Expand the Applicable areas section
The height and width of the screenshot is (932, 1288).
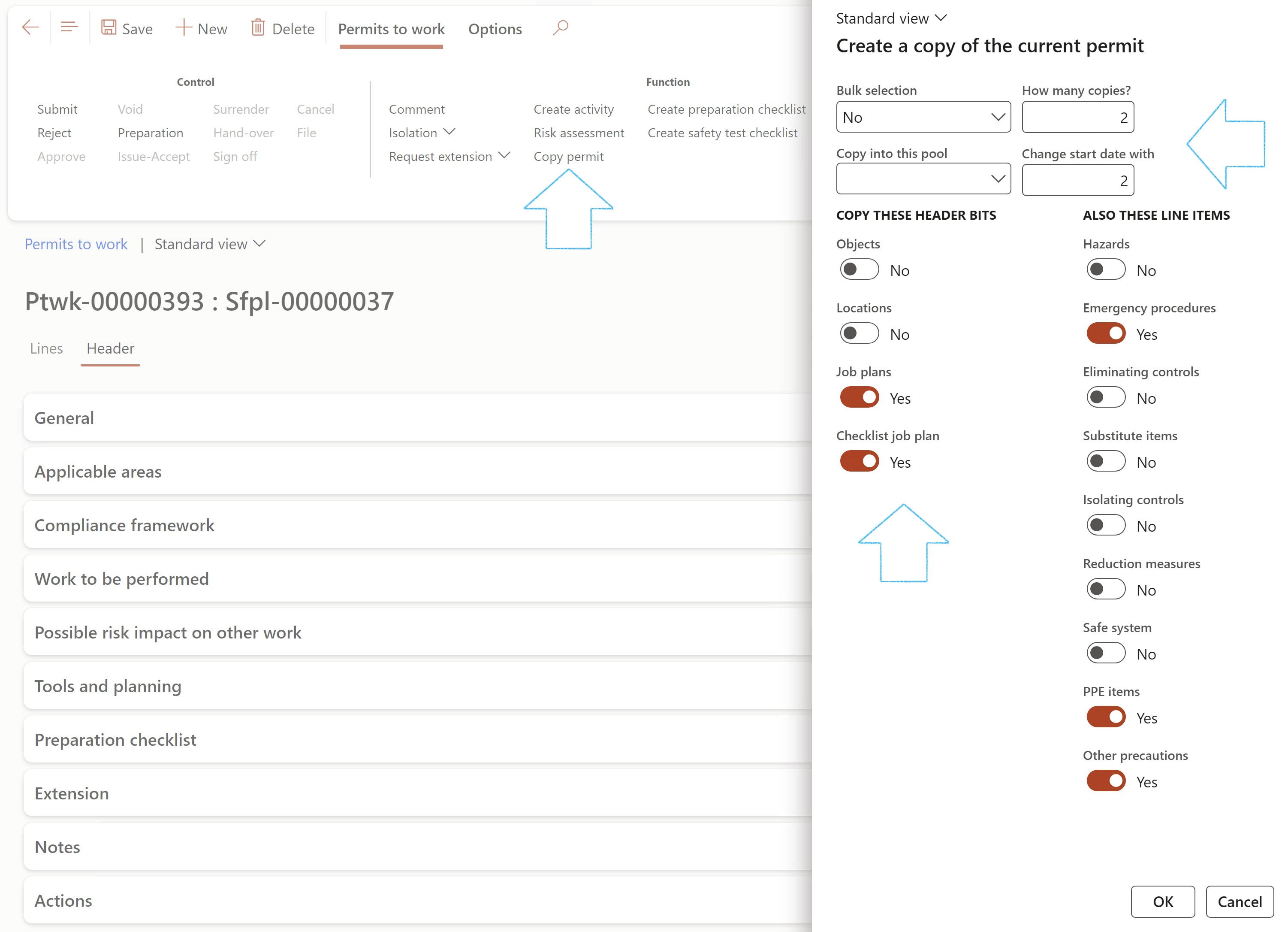tap(417, 472)
